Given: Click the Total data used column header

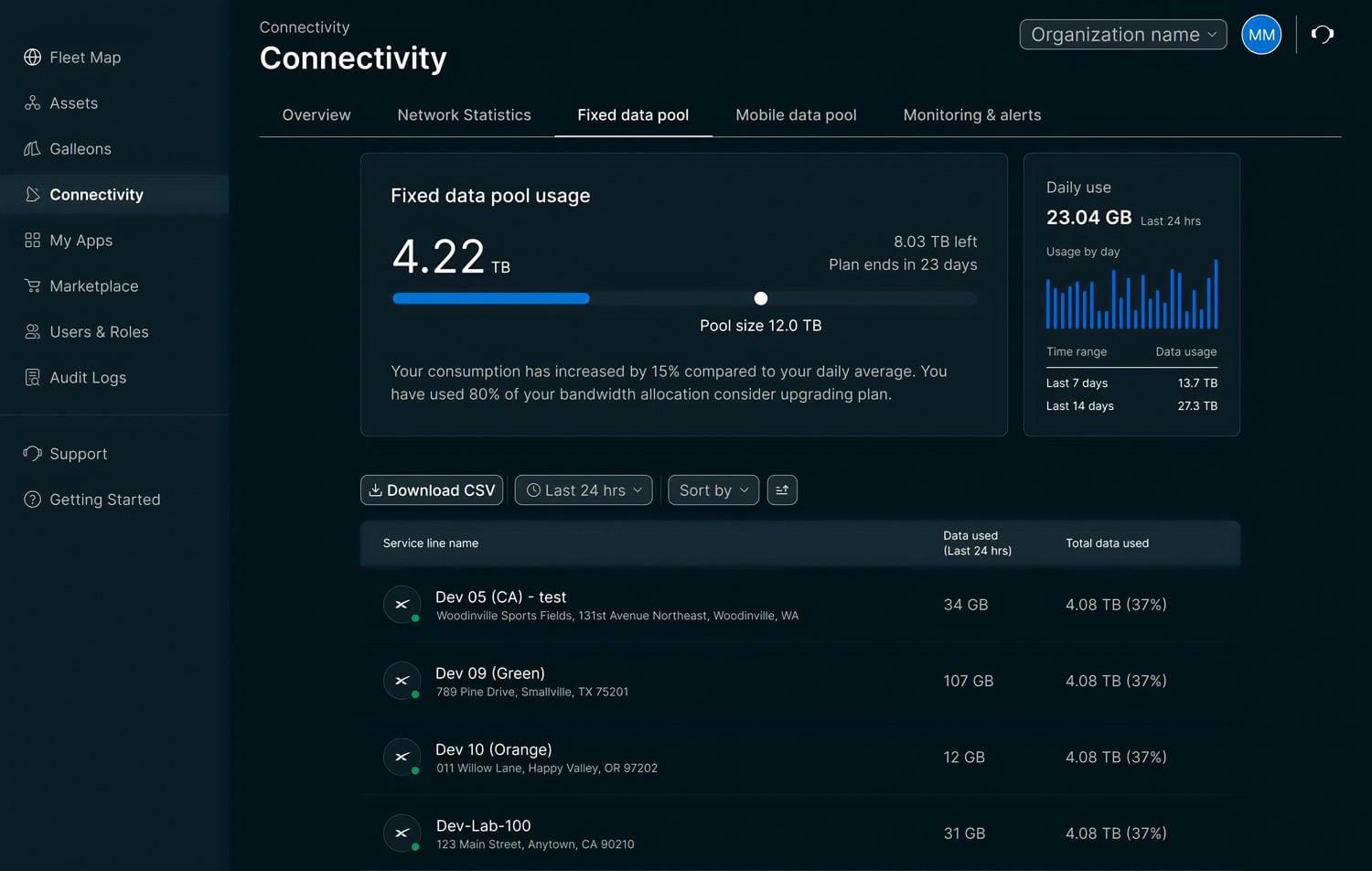Looking at the screenshot, I should 1107,543.
